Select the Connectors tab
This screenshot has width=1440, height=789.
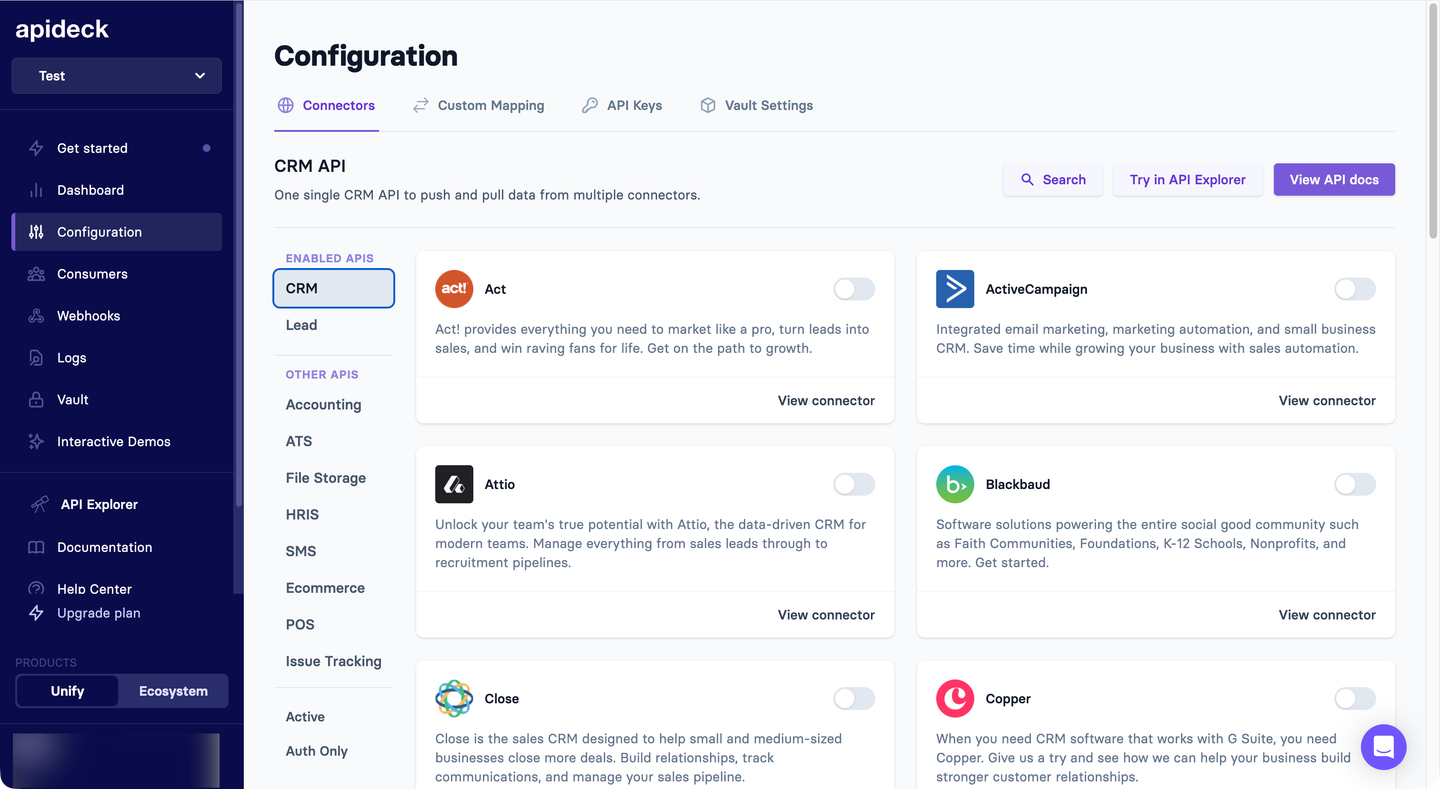tap(326, 105)
